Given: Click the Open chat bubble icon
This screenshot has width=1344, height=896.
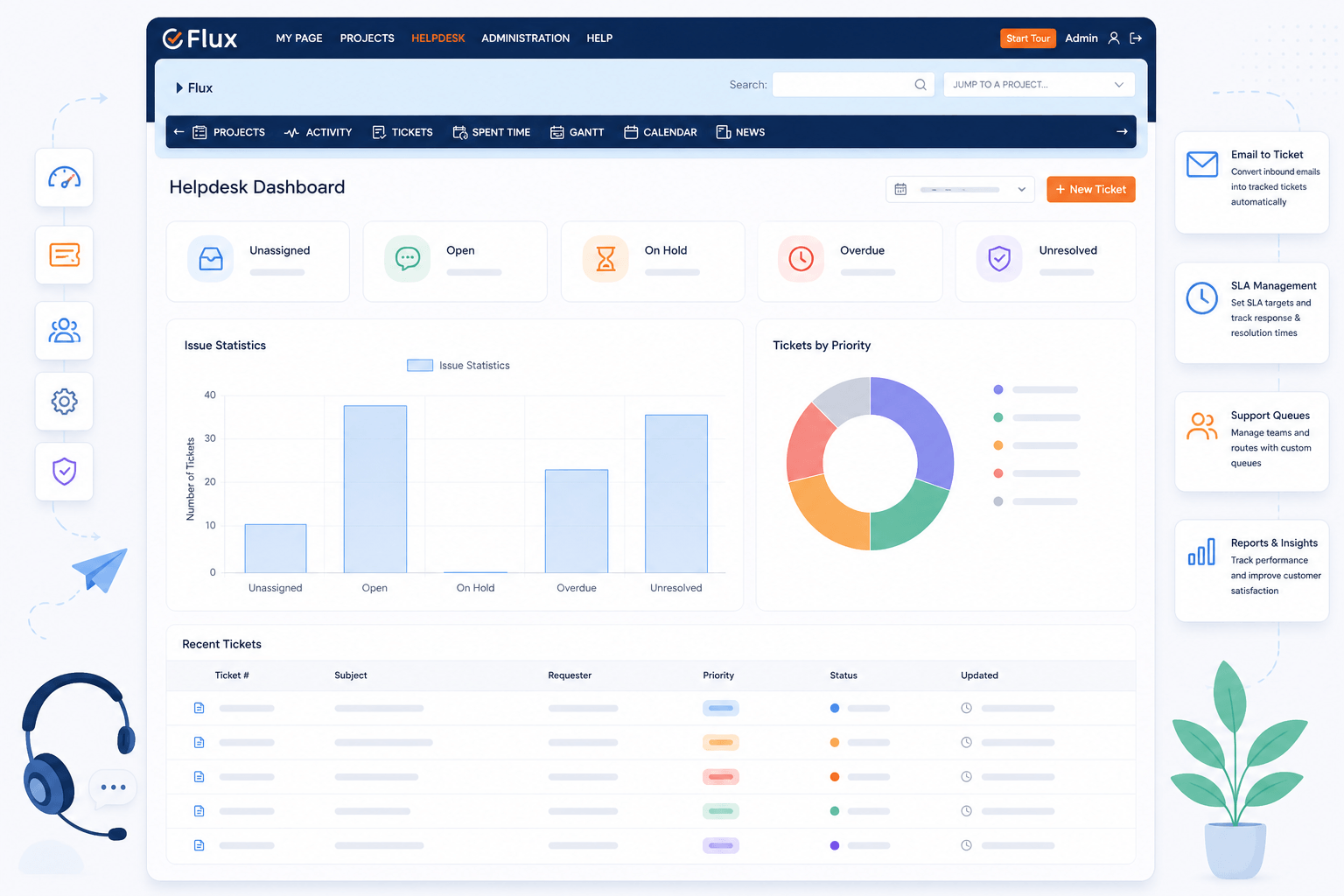Looking at the screenshot, I should tap(408, 259).
